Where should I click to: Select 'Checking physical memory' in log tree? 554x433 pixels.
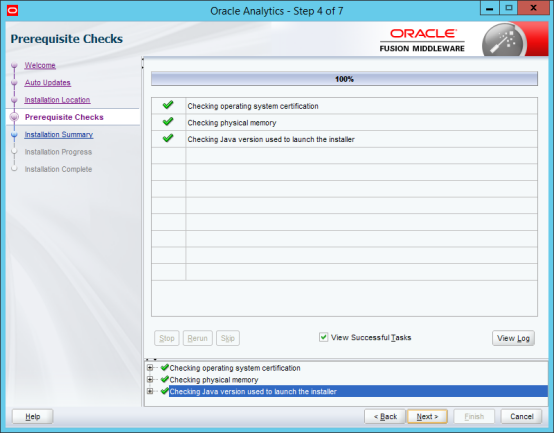point(214,380)
